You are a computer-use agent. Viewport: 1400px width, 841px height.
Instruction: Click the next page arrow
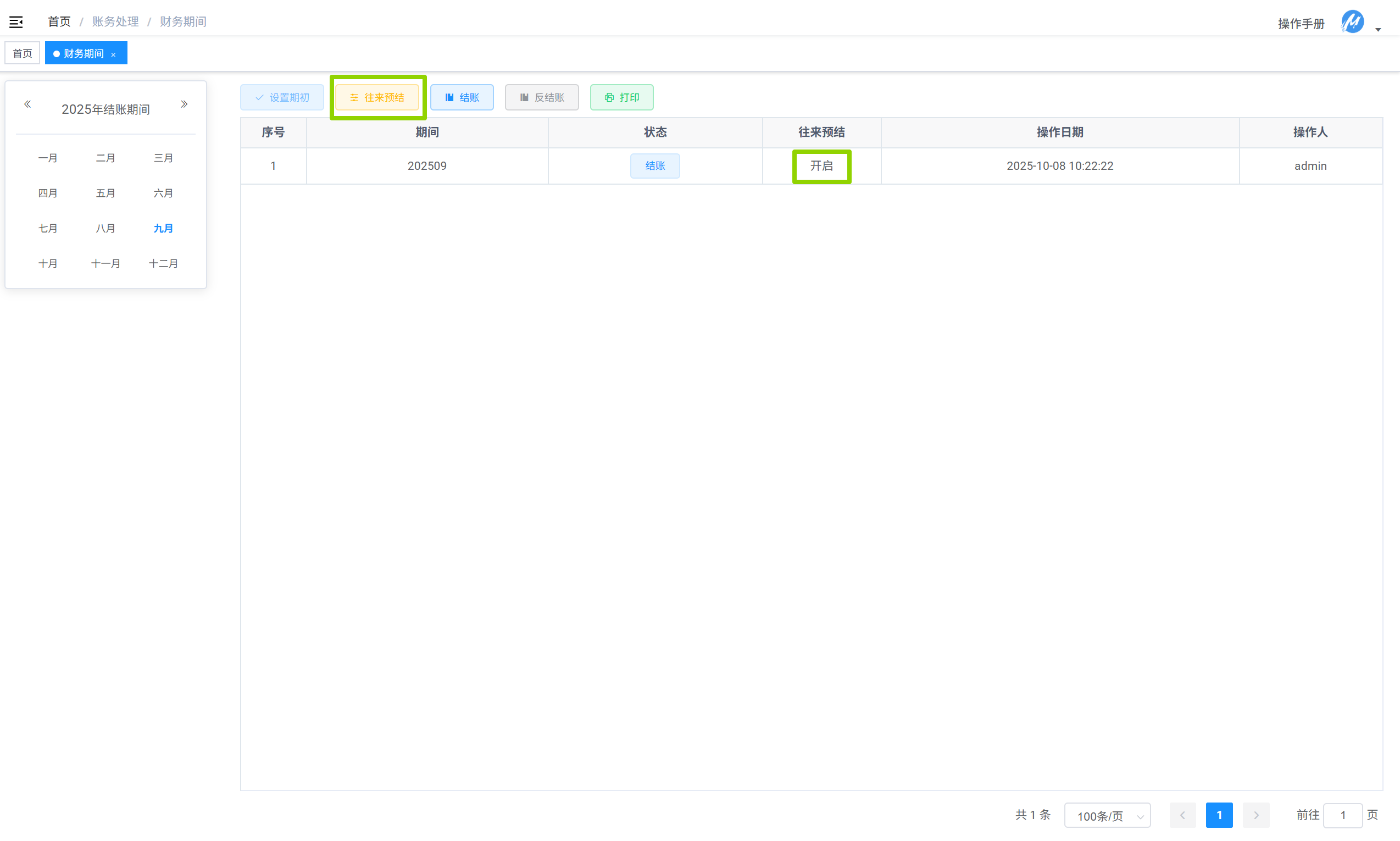point(1255,816)
